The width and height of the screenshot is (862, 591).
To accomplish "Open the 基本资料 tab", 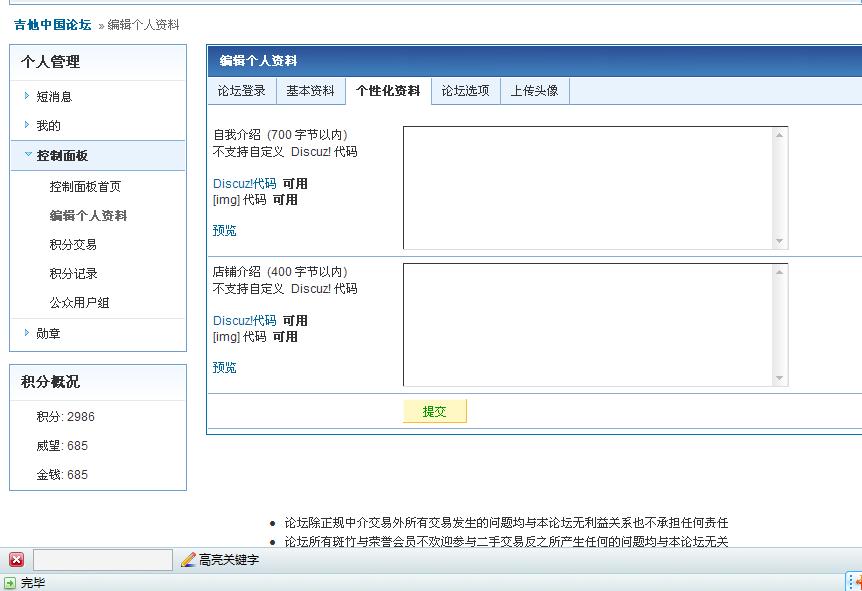I will tap(310, 91).
